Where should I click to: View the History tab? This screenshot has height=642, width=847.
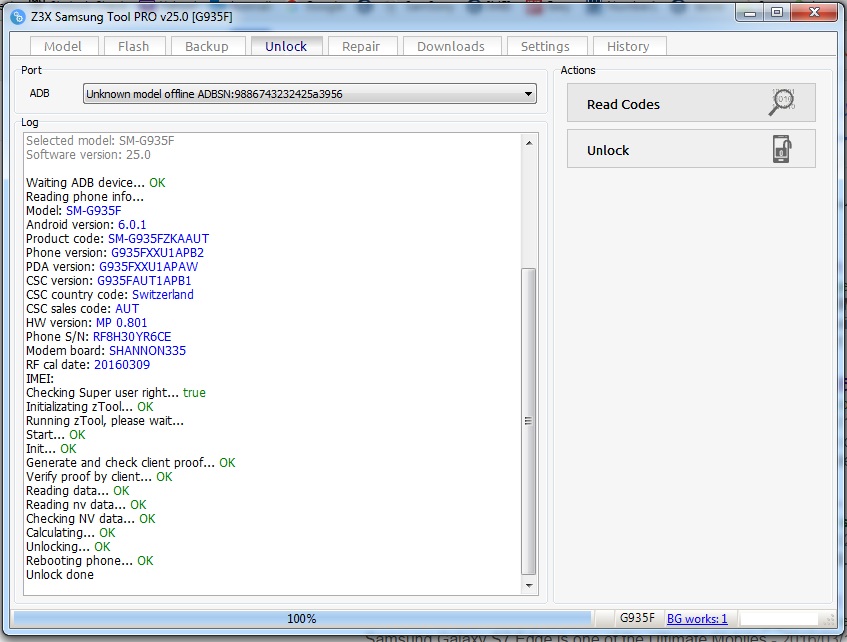coord(628,46)
